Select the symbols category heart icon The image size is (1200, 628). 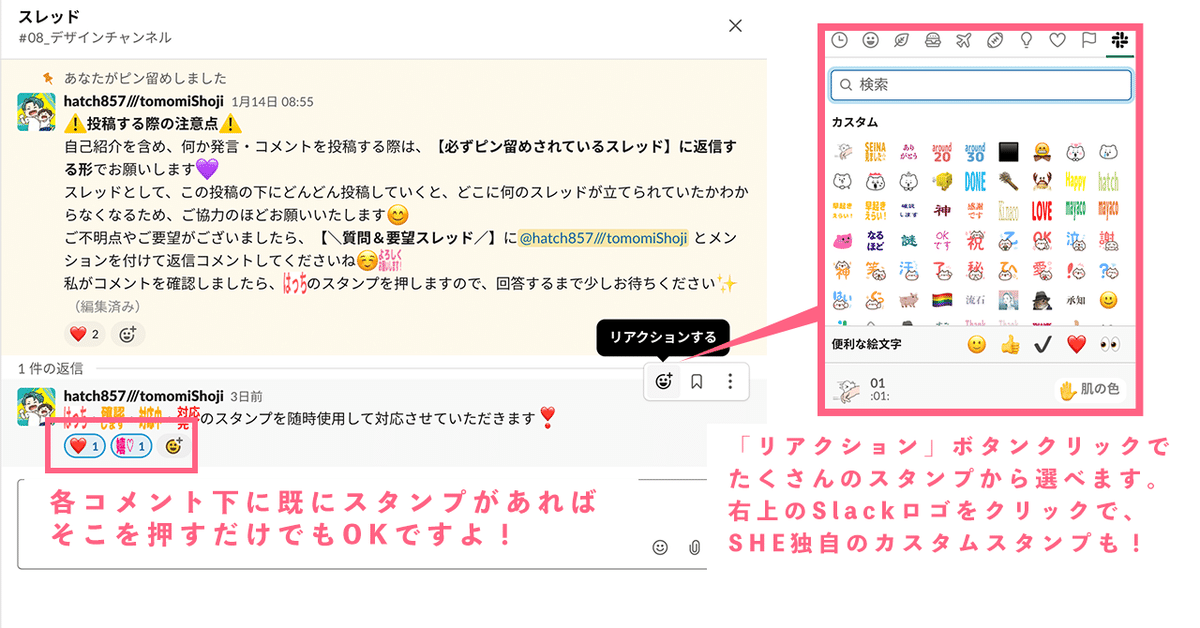pos(1058,40)
